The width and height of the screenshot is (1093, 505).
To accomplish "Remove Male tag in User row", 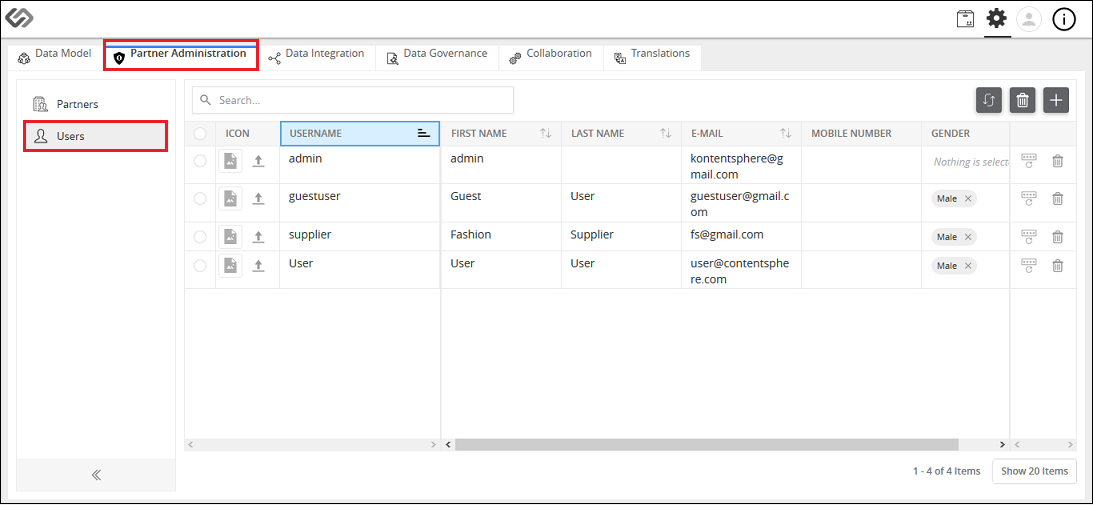I will (x=968, y=266).
